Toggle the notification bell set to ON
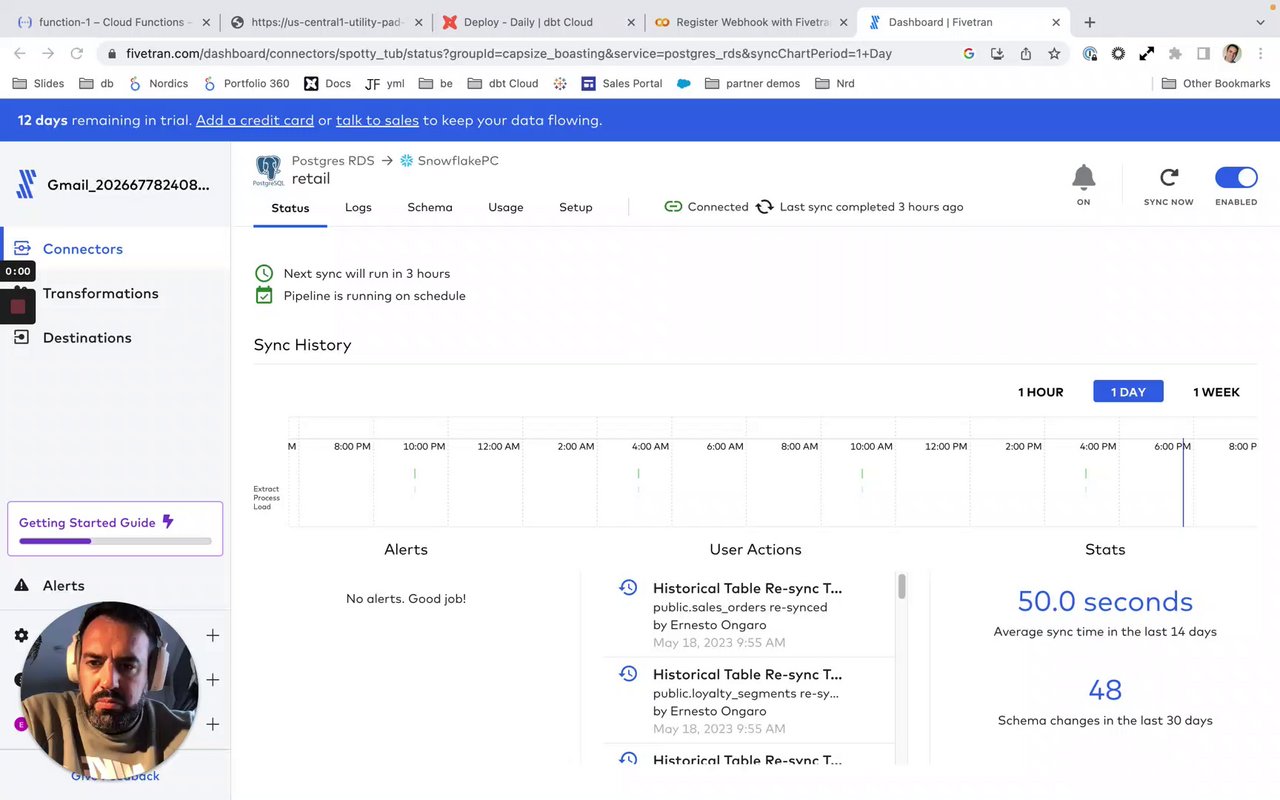This screenshot has height=800, width=1280. (1083, 178)
